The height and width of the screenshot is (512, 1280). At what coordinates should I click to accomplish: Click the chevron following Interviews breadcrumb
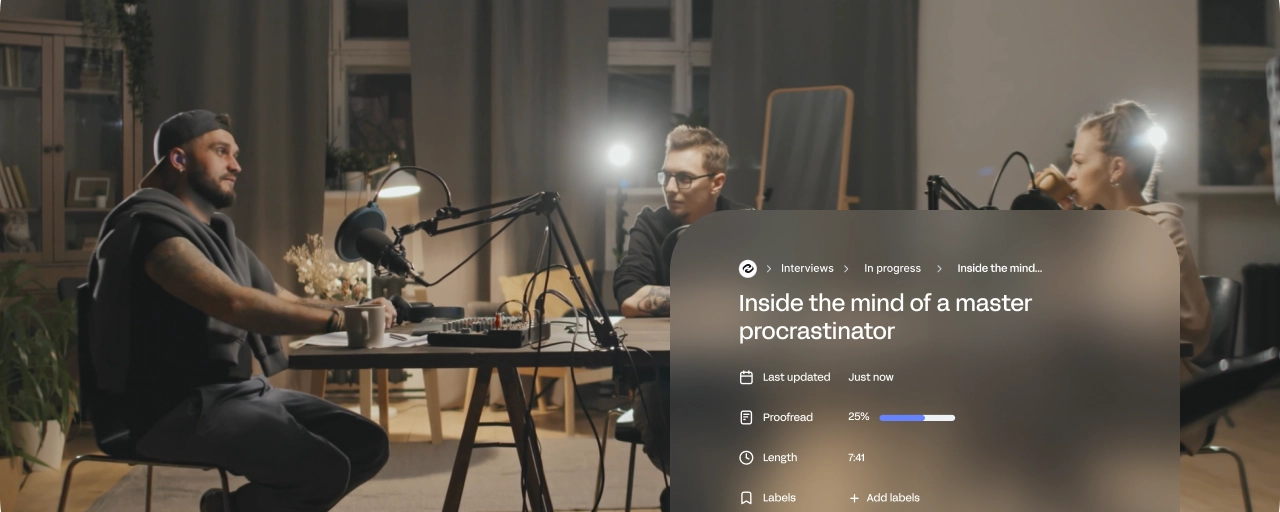(x=846, y=269)
